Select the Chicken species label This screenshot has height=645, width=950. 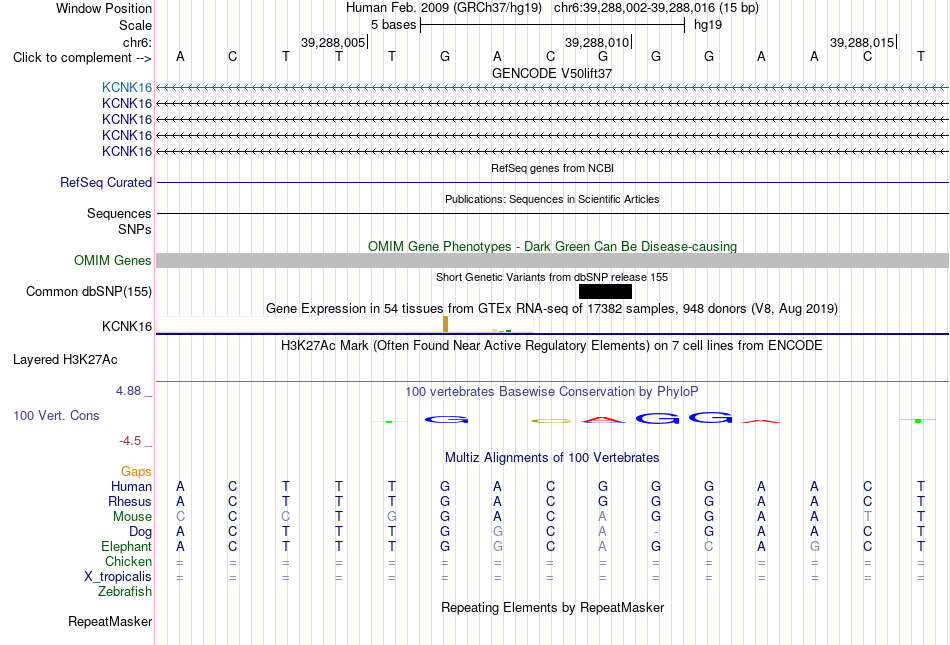pos(128,561)
